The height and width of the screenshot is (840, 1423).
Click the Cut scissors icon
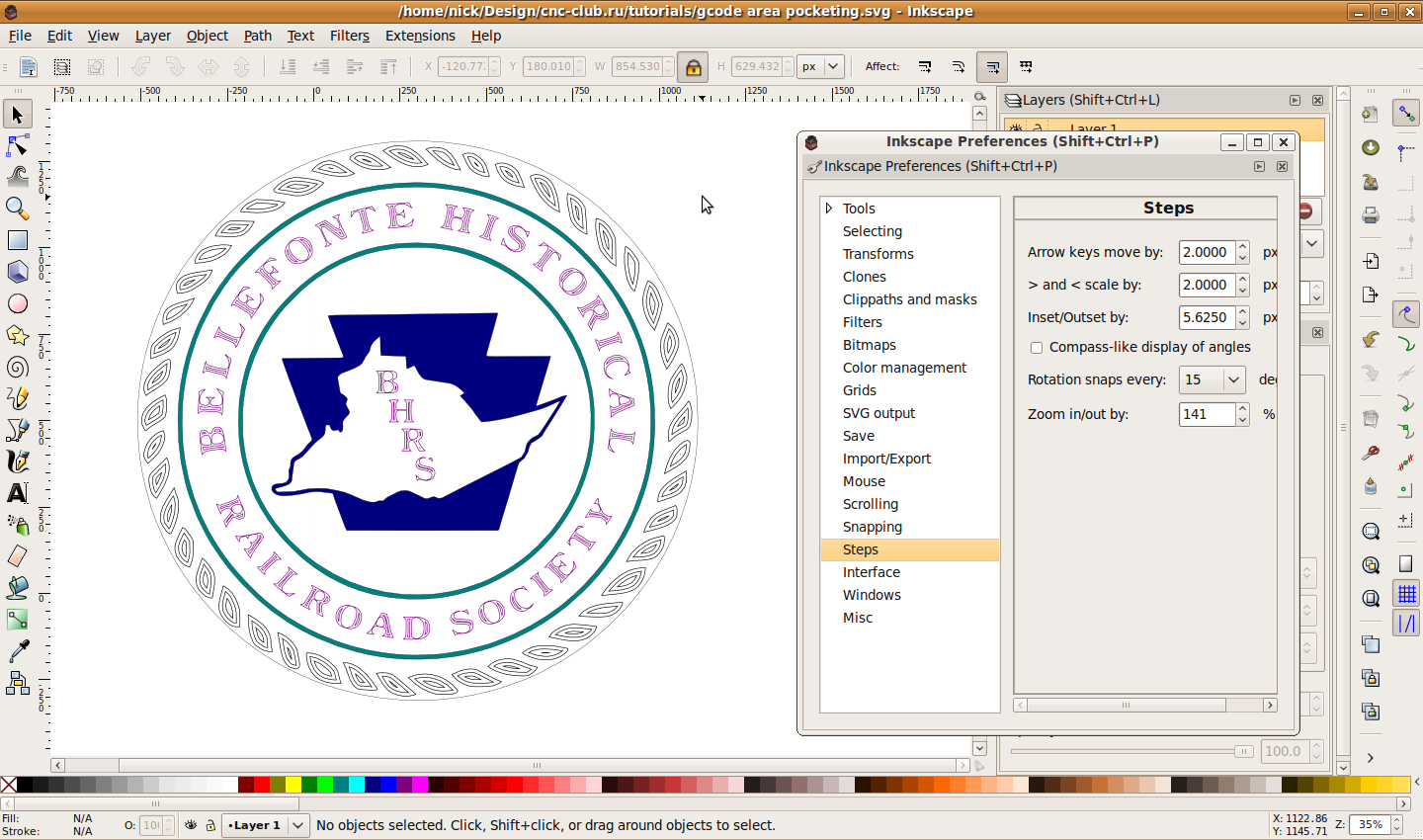[1371, 452]
